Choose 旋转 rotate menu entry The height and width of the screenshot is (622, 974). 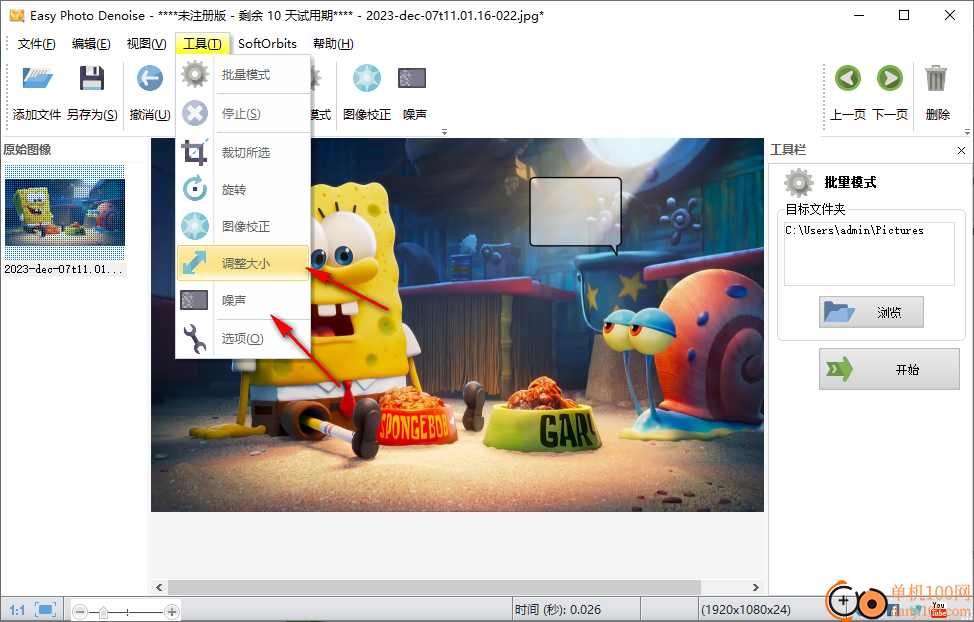tap(244, 190)
